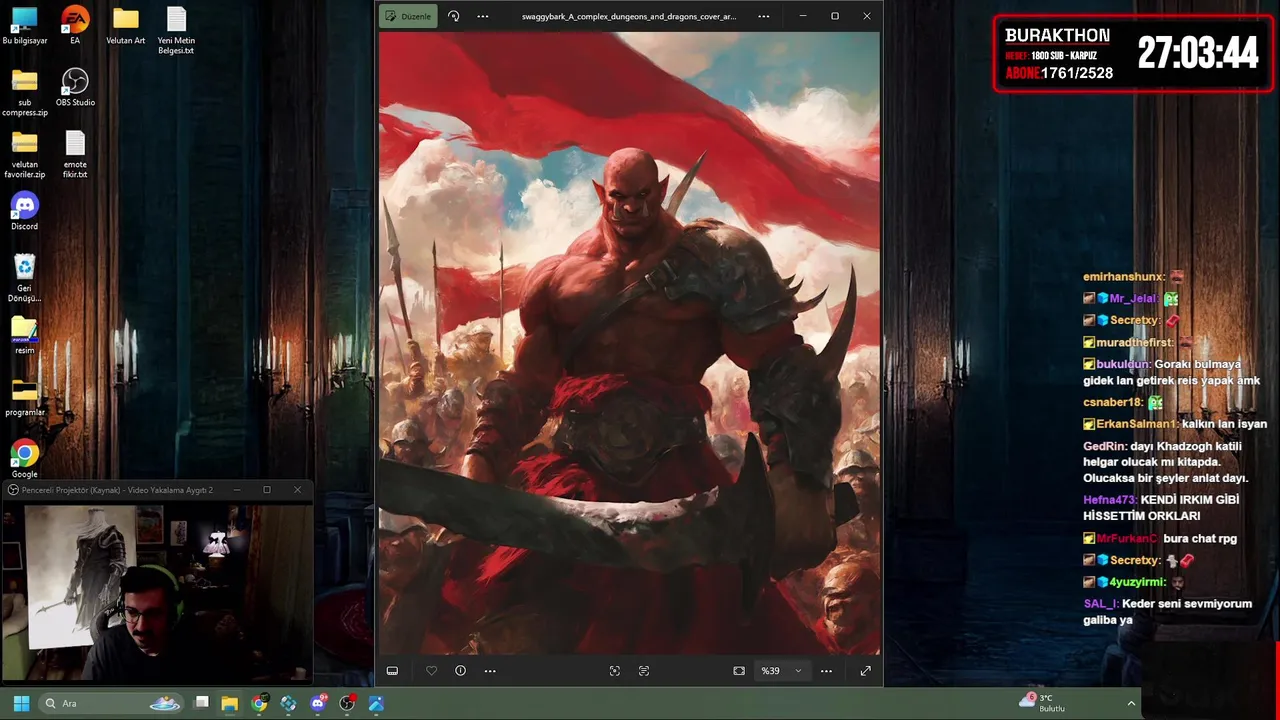Rotate the image with the rotate icon
Screen dimensions: 1280x720
pyautogui.click(x=453, y=16)
